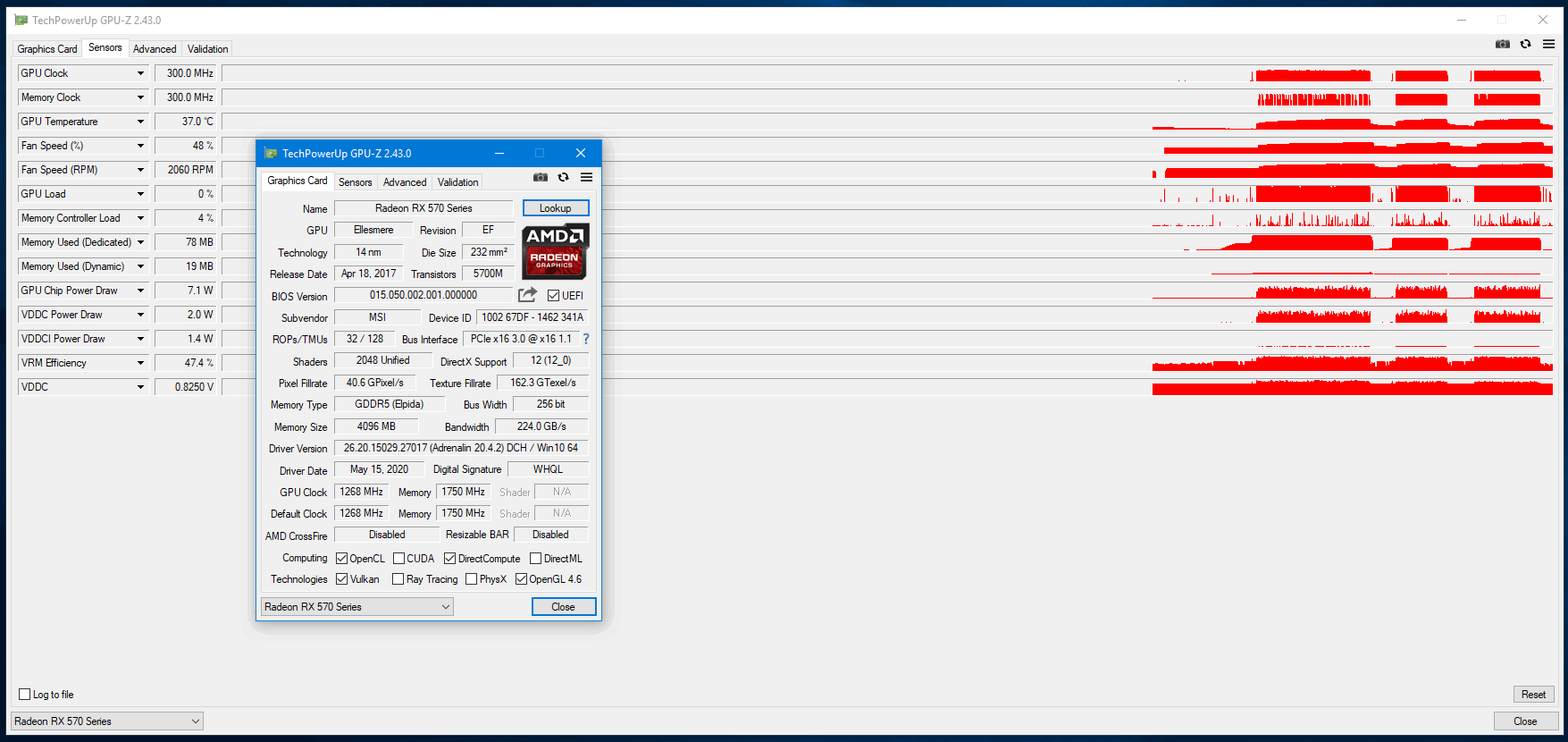Open GPU Temperature sensor dropdown
Image resolution: width=1568 pixels, height=742 pixels.
(140, 122)
